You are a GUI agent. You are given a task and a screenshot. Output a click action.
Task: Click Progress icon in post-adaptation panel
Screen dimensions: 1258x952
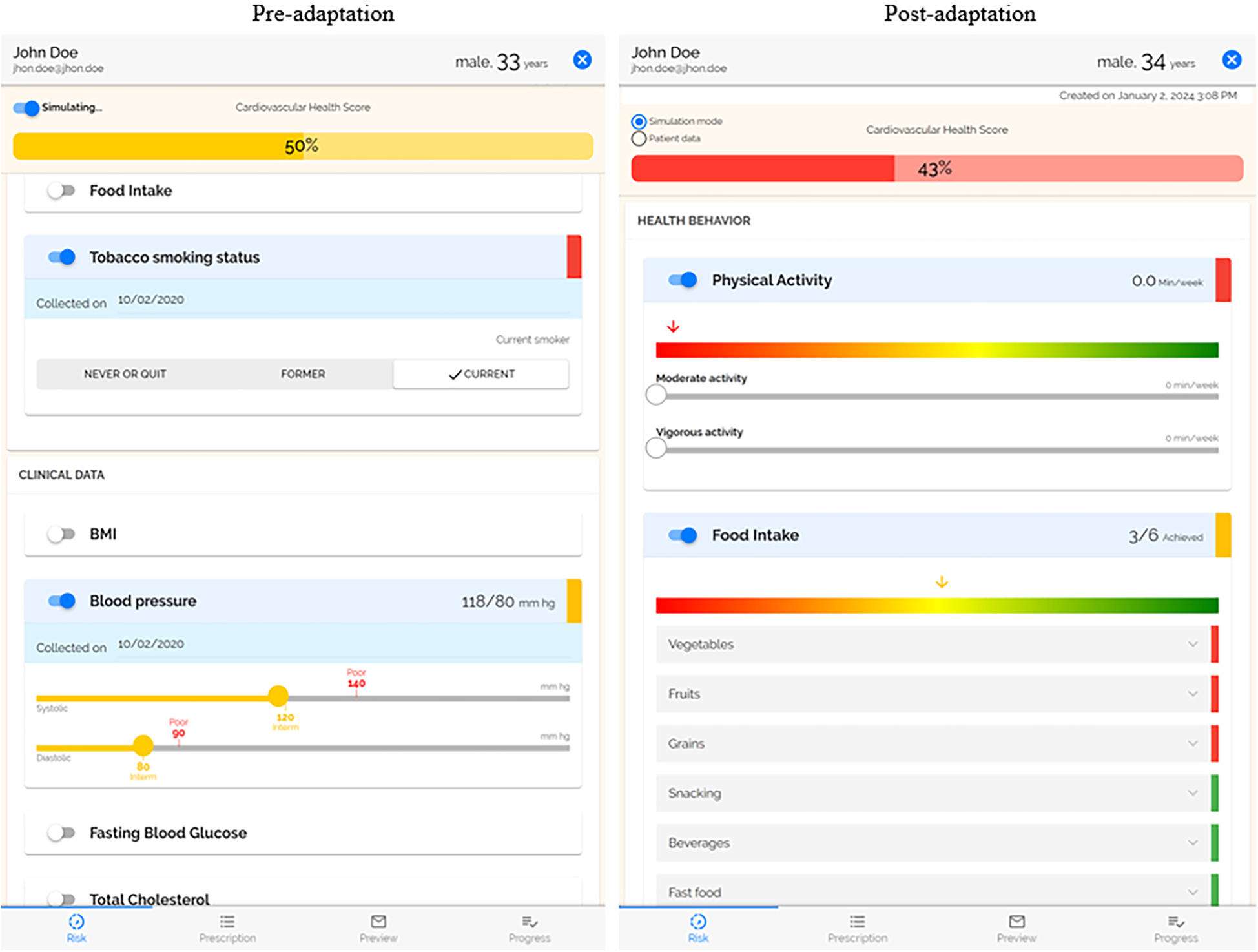pyautogui.click(x=1175, y=922)
